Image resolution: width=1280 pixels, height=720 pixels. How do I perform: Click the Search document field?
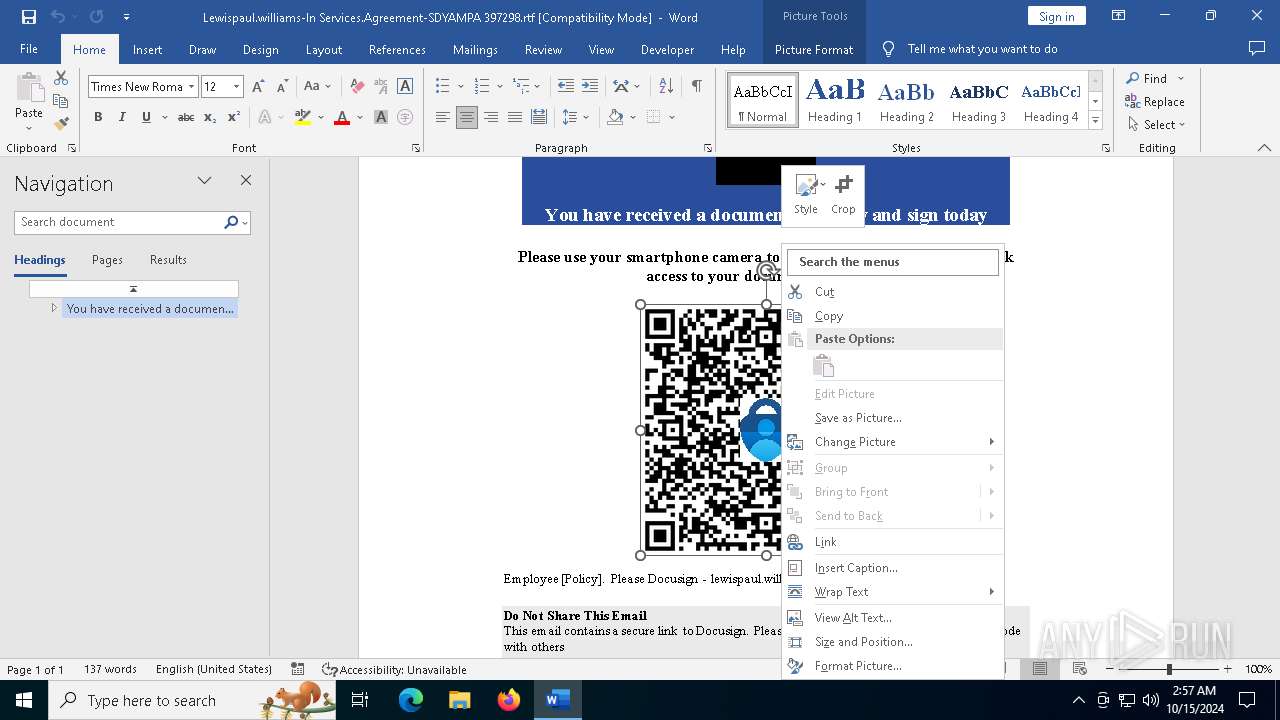point(119,222)
